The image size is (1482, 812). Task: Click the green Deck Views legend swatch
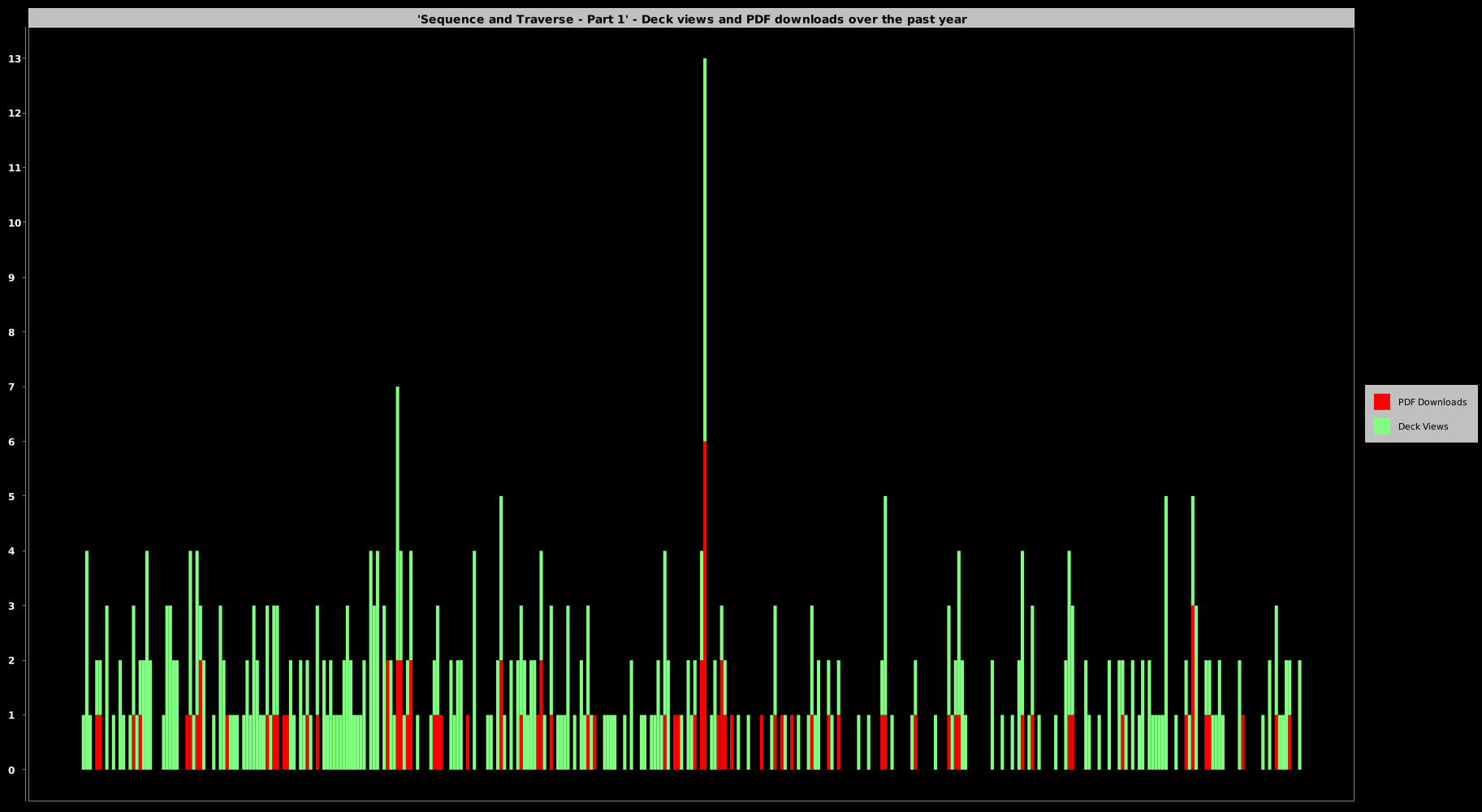click(x=1381, y=426)
